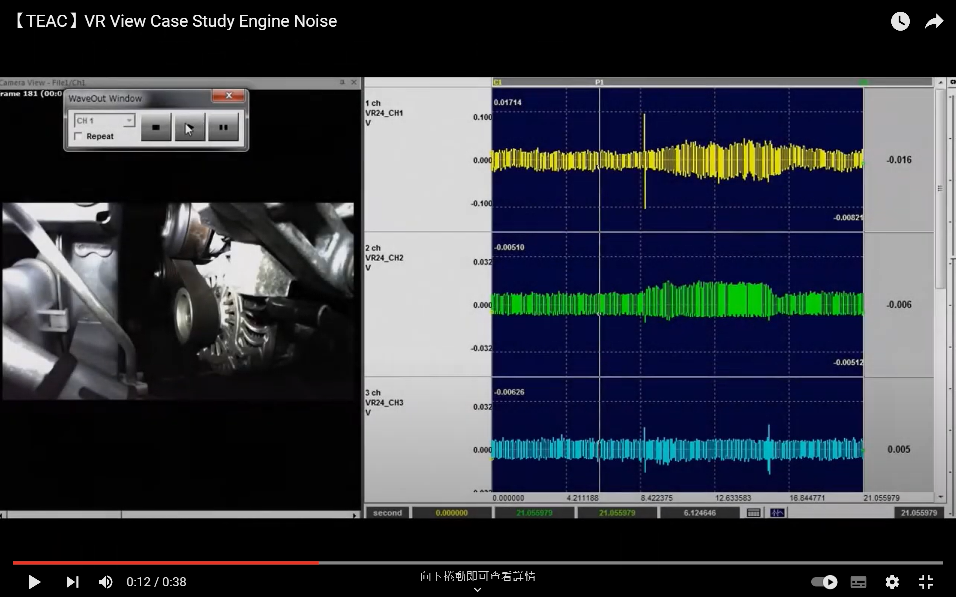Enable the Repeat checkbox
The height and width of the screenshot is (597, 956).
tap(79, 136)
